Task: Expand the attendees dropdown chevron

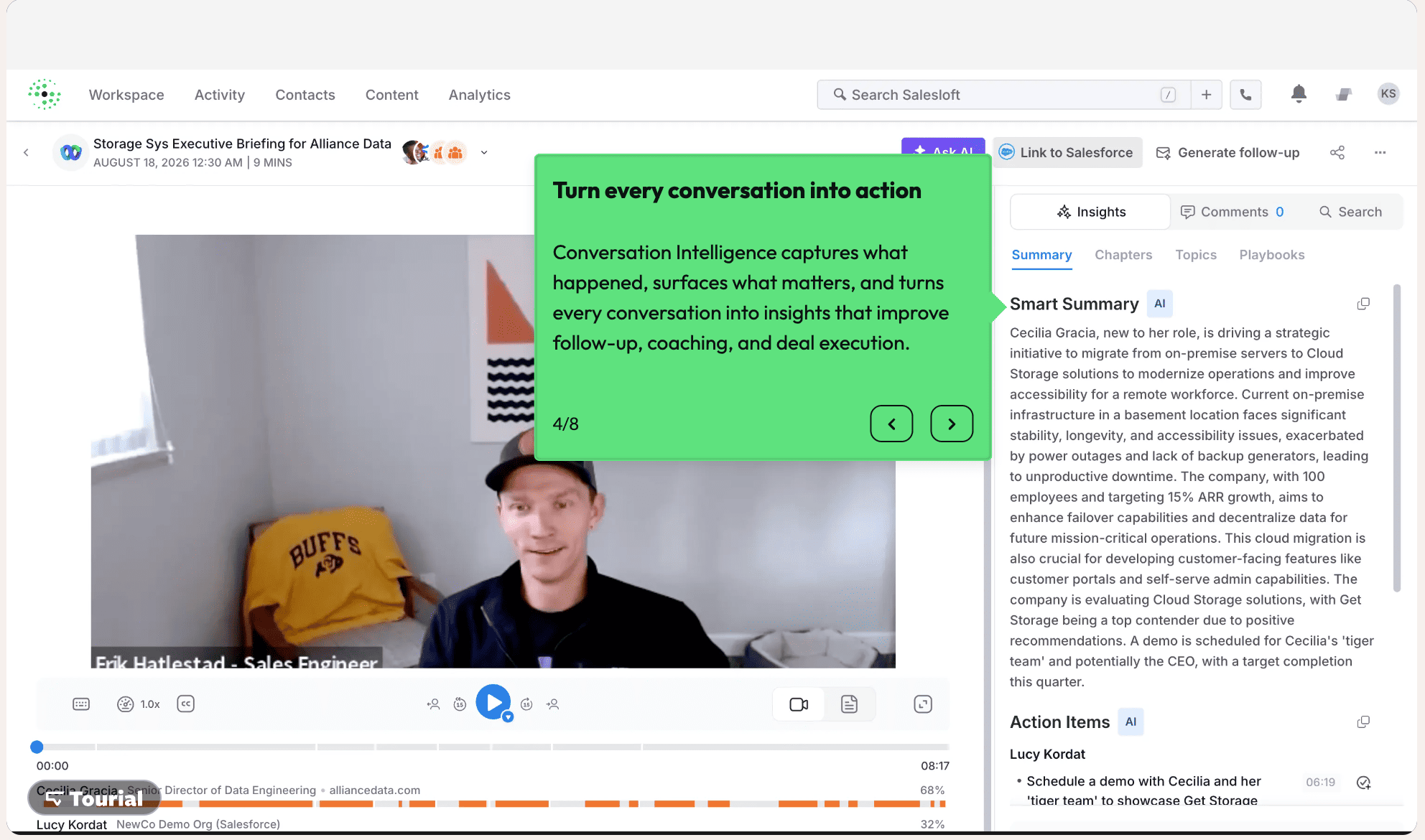Action: pos(484,152)
